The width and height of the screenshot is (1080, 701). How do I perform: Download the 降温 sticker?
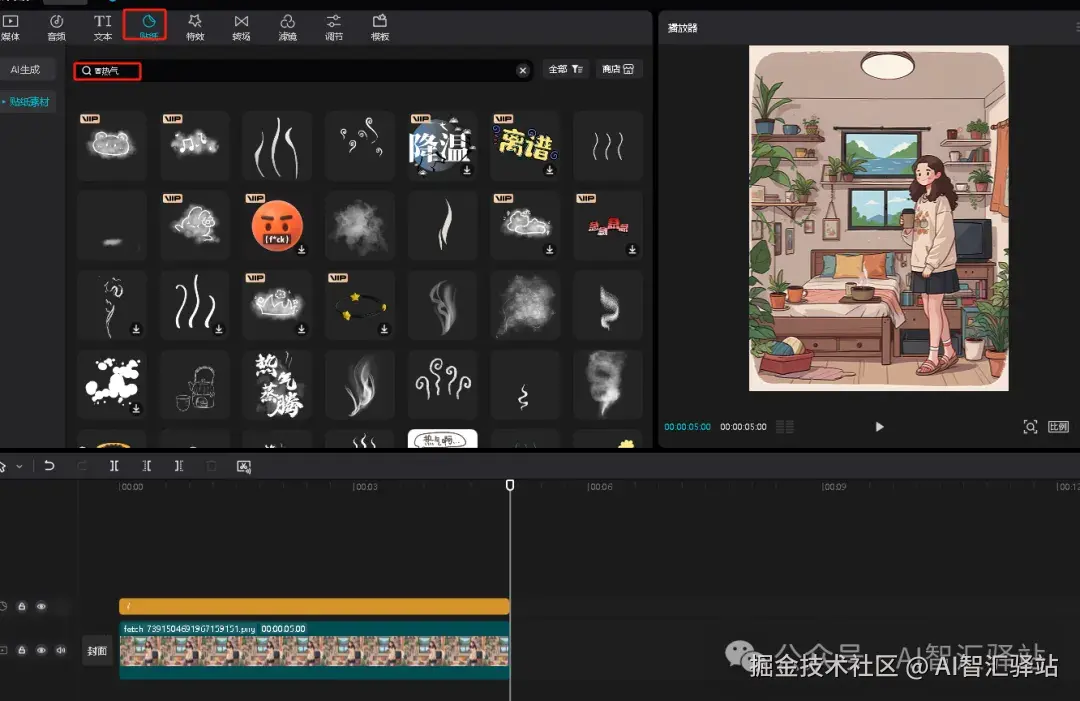(x=467, y=170)
